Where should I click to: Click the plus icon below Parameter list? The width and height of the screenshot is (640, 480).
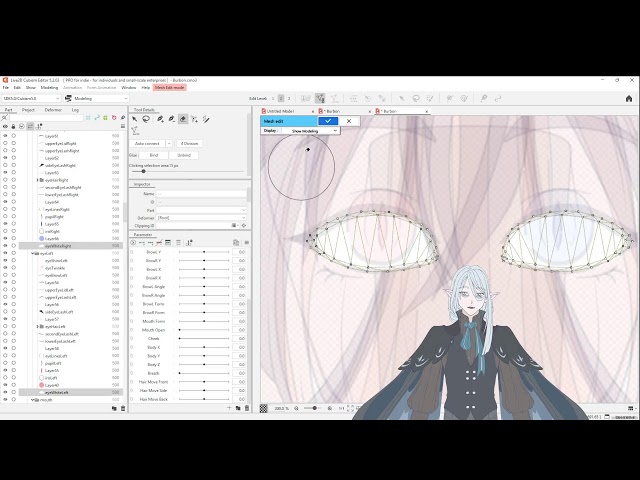tap(229, 408)
